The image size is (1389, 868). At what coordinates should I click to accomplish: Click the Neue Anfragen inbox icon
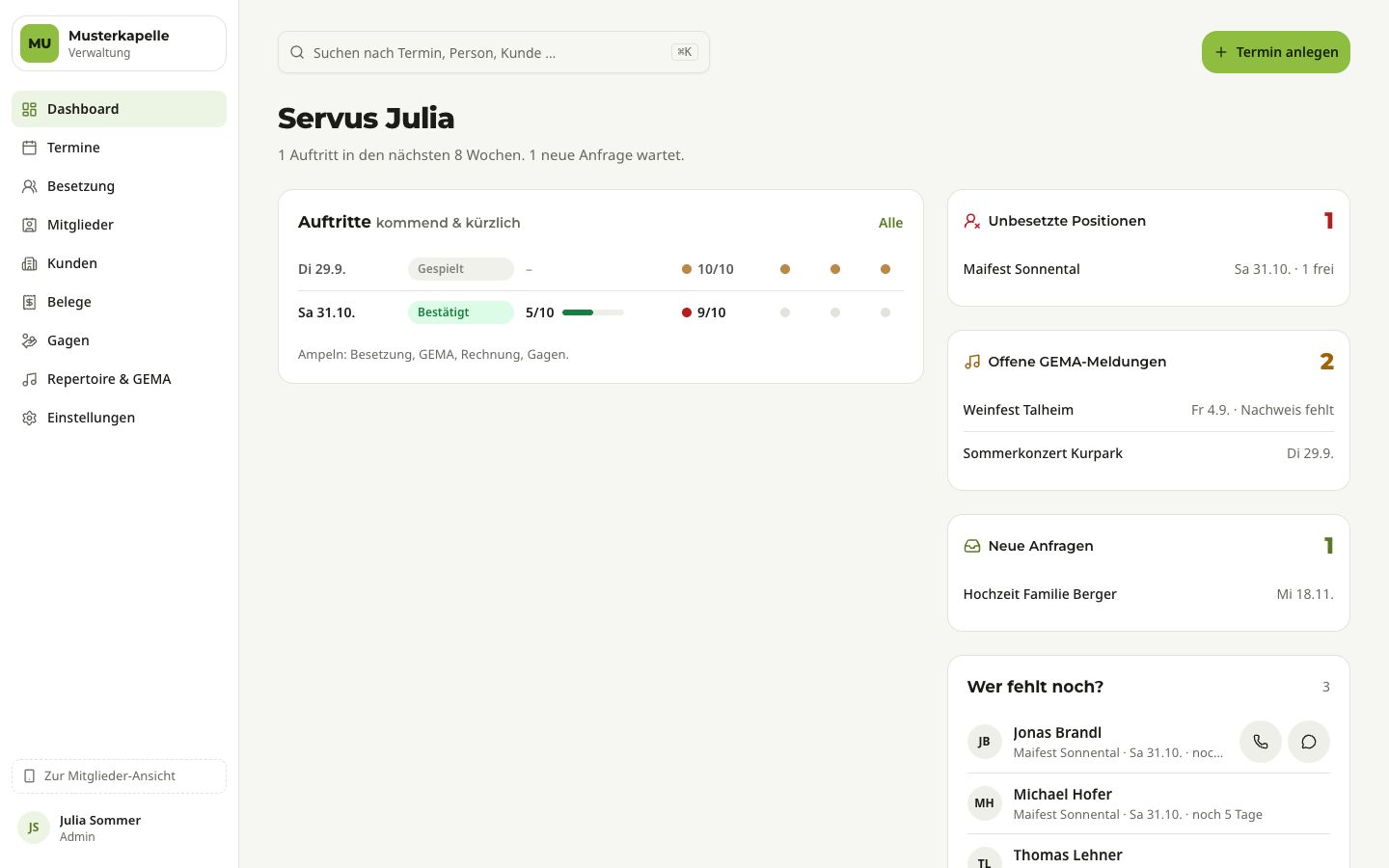[x=971, y=546]
